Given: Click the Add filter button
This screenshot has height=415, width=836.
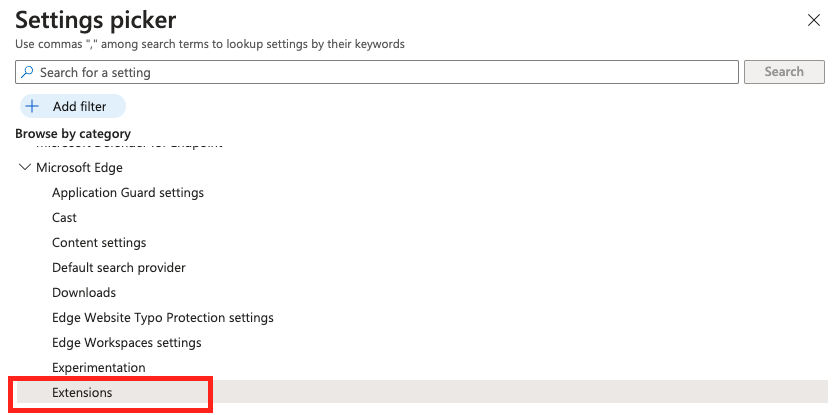Looking at the screenshot, I should 73,106.
